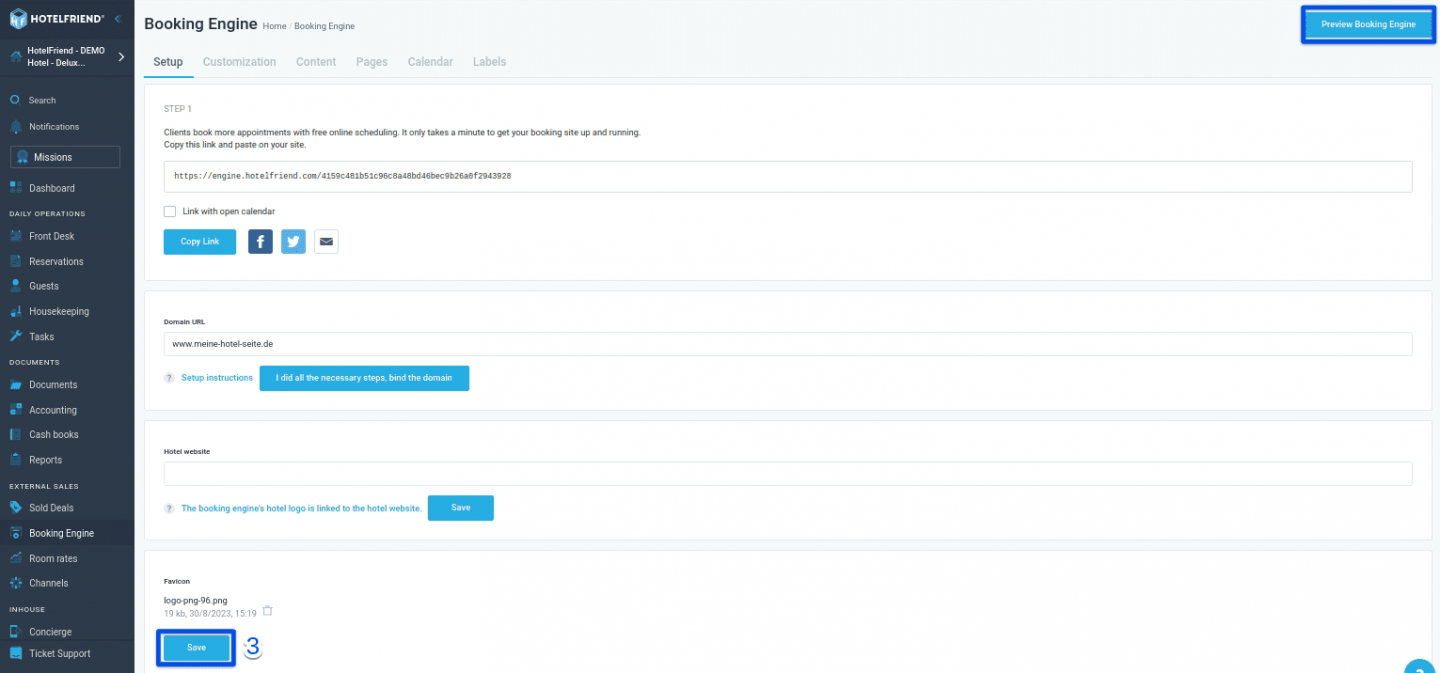This screenshot has height=673, width=1440.
Task: Share link via Twitter icon
Action: coord(293,242)
